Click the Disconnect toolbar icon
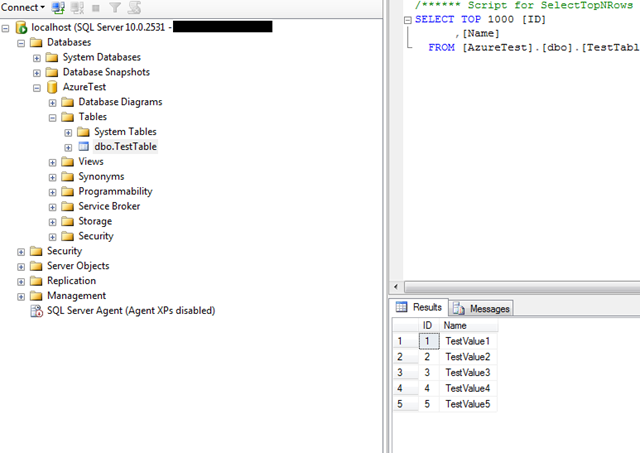640x453 pixels. (77, 7)
